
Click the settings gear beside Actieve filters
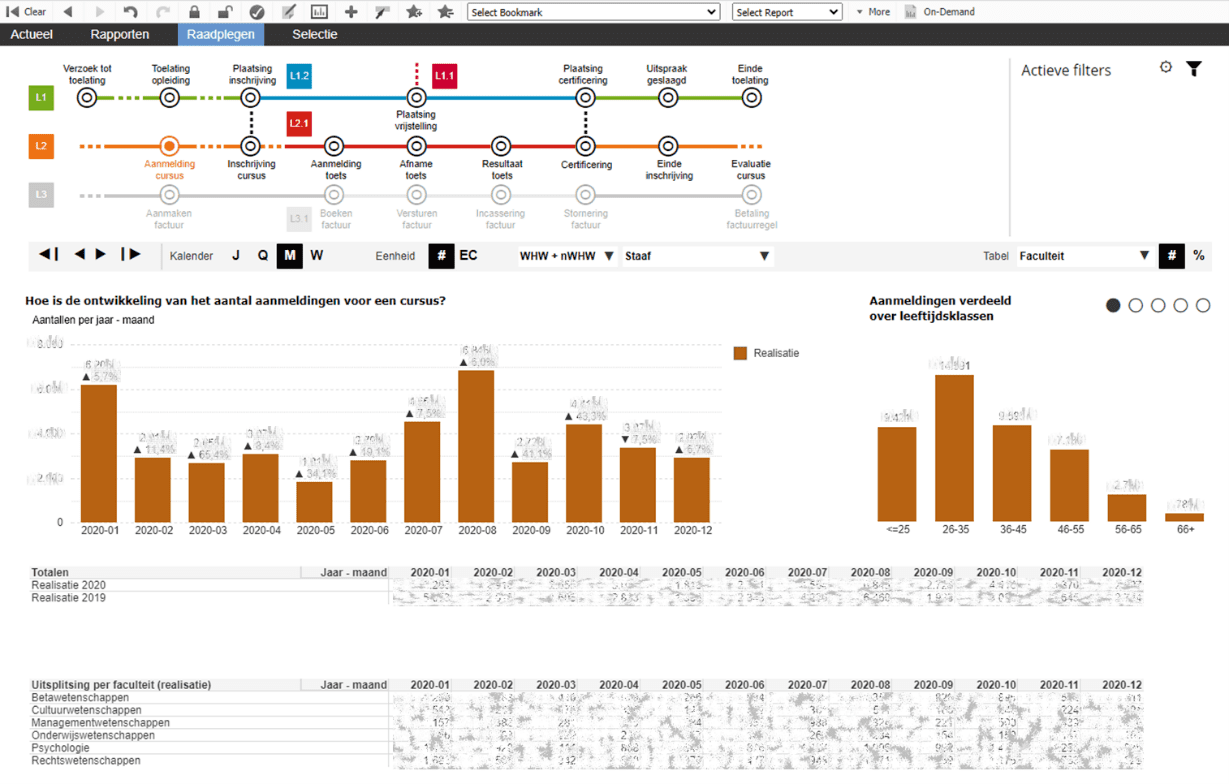pyautogui.click(x=1165, y=68)
